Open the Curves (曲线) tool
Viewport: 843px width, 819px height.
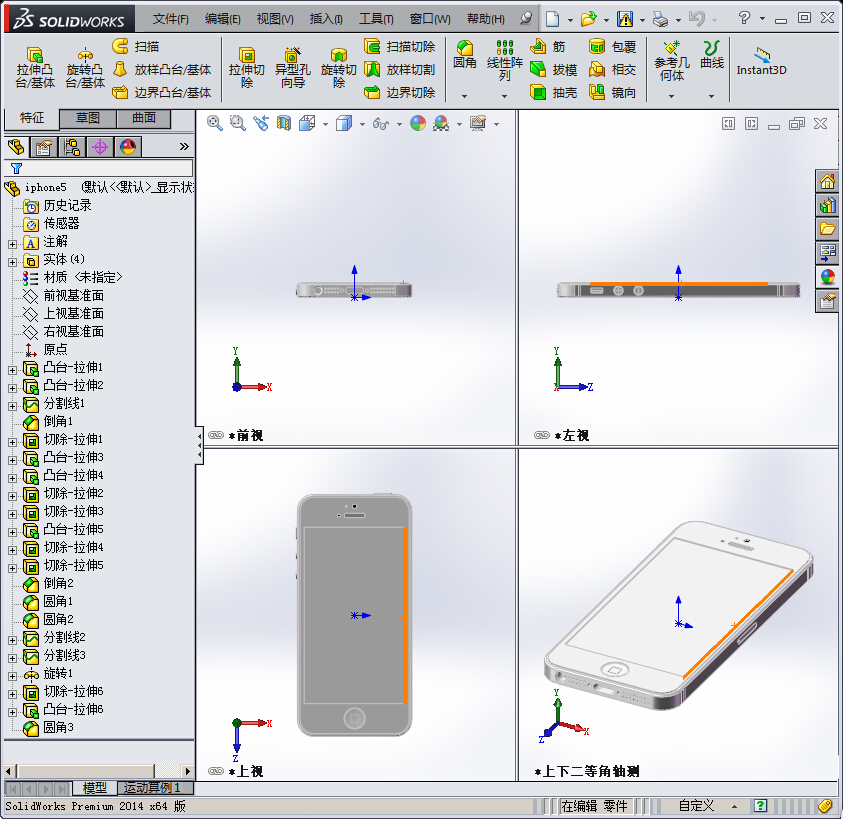[x=712, y=55]
